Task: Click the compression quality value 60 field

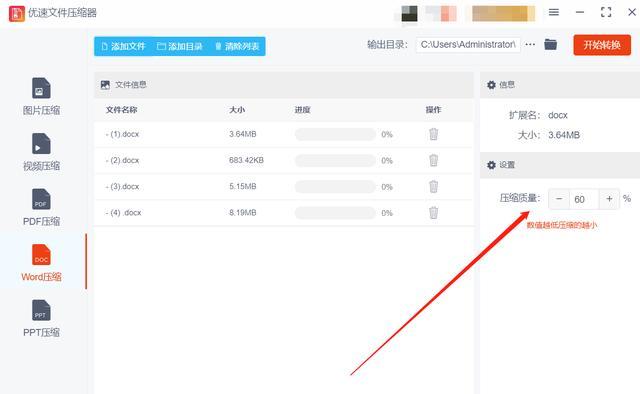Action: pos(584,199)
